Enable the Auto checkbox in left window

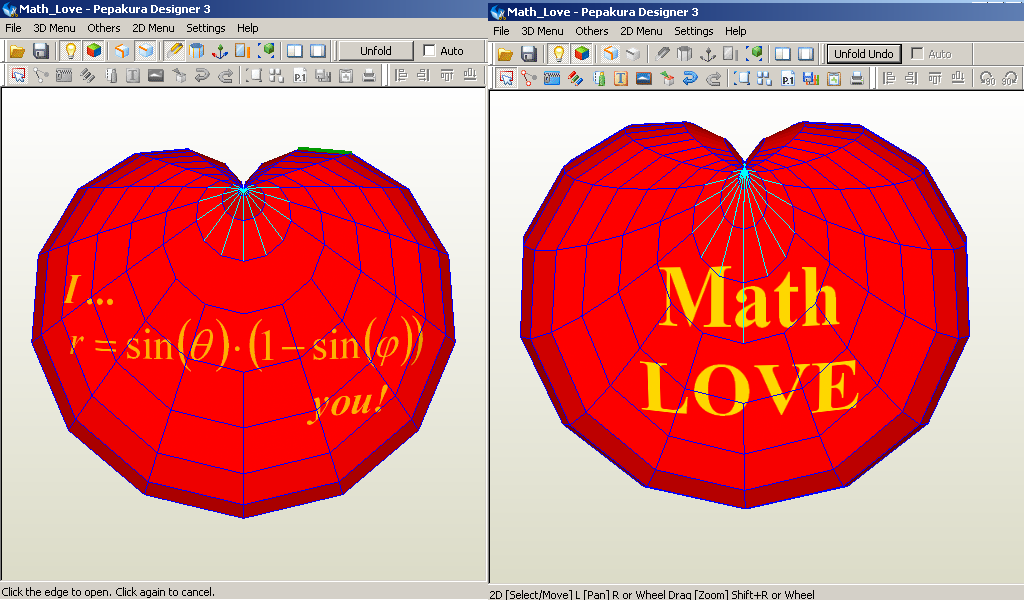click(x=428, y=50)
